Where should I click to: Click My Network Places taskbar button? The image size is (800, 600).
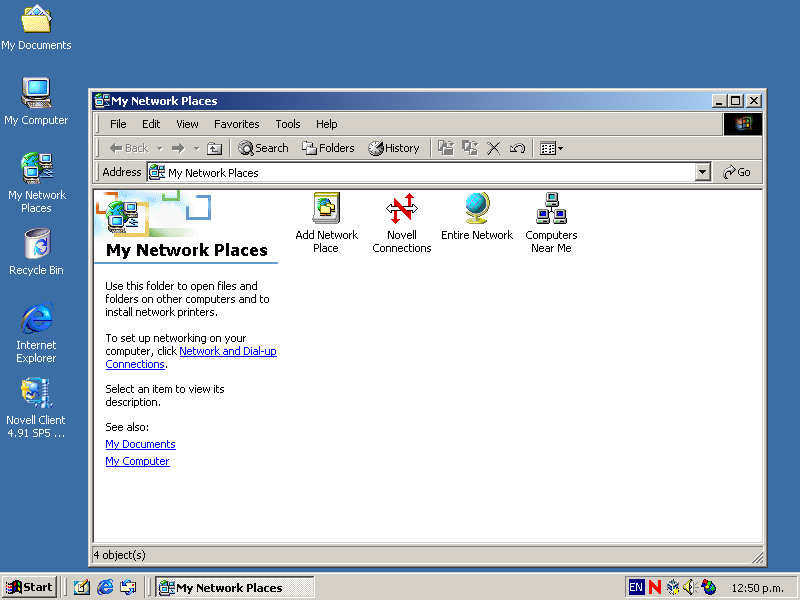pos(235,587)
